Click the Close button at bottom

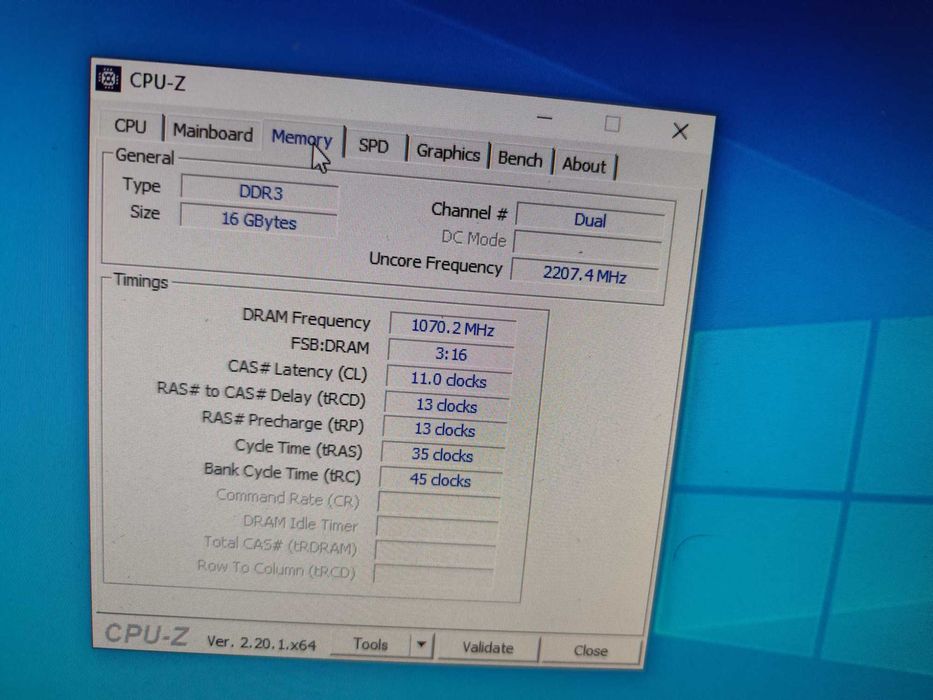point(591,651)
